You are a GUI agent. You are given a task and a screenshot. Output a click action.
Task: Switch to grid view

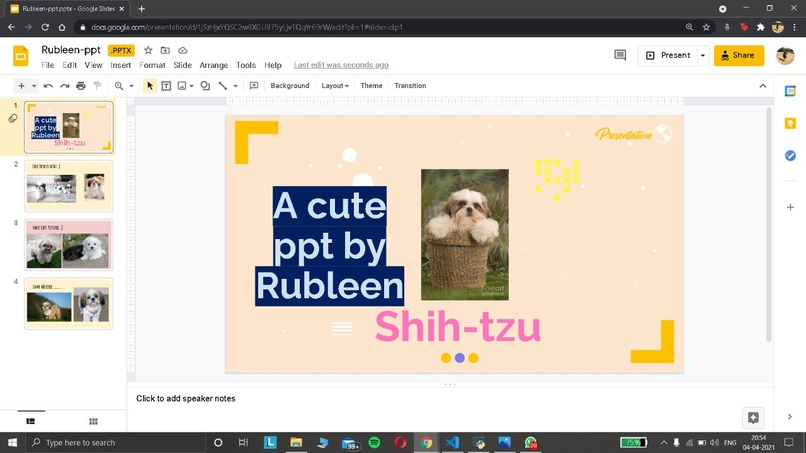(93, 421)
